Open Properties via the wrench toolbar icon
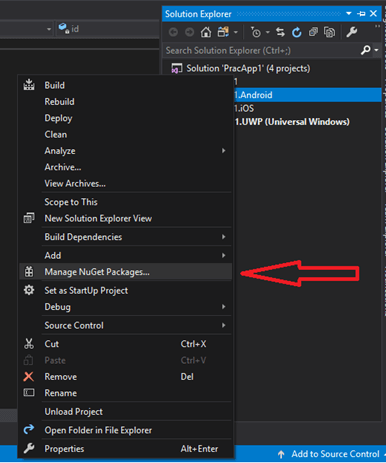386x463 pixels. coord(352,32)
